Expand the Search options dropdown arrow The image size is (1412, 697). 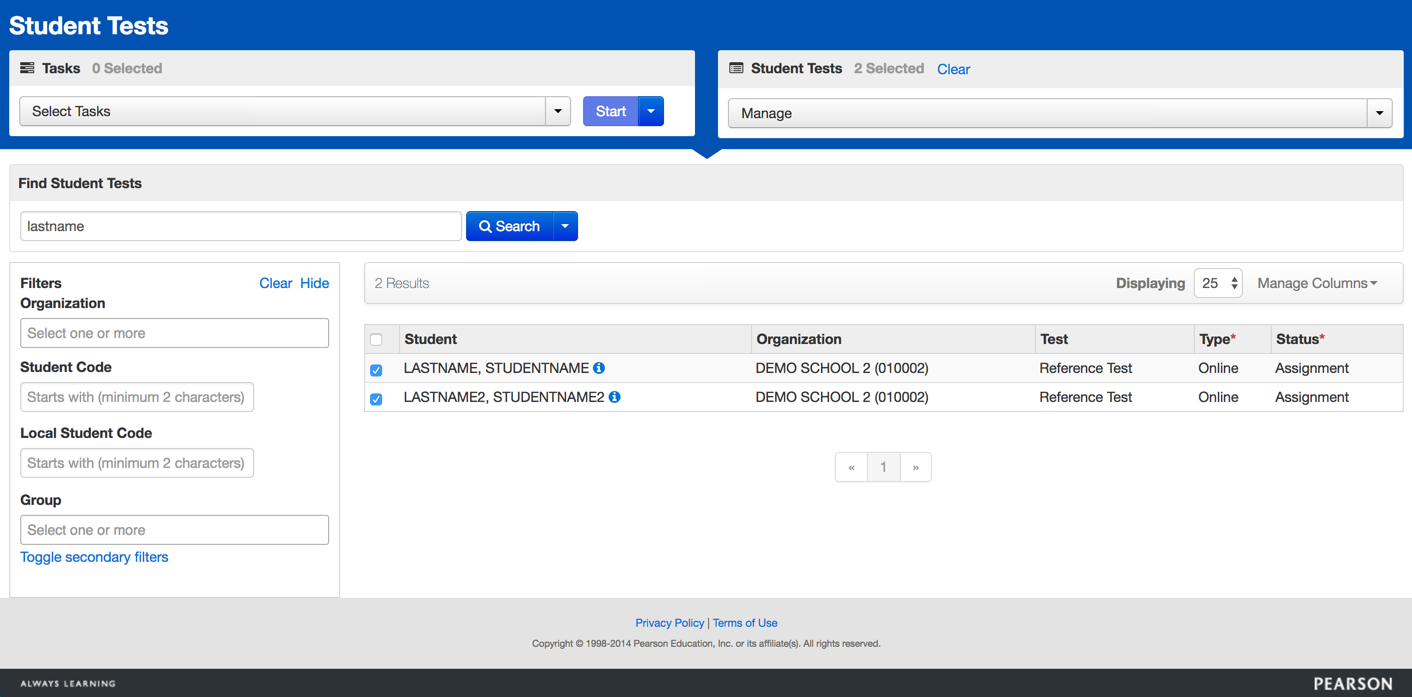click(x=565, y=226)
